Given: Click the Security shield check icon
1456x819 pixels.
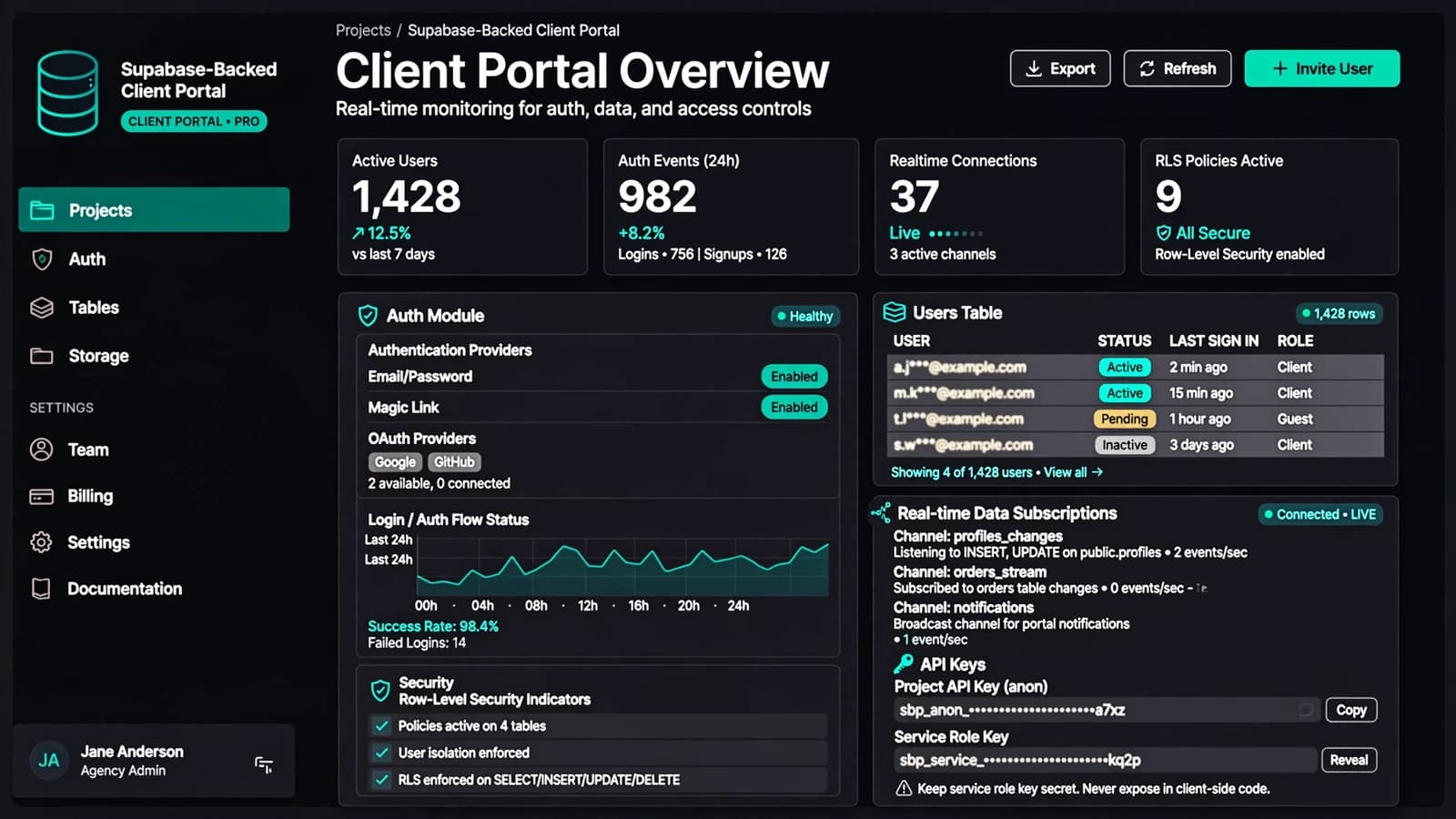Looking at the screenshot, I should [x=380, y=691].
